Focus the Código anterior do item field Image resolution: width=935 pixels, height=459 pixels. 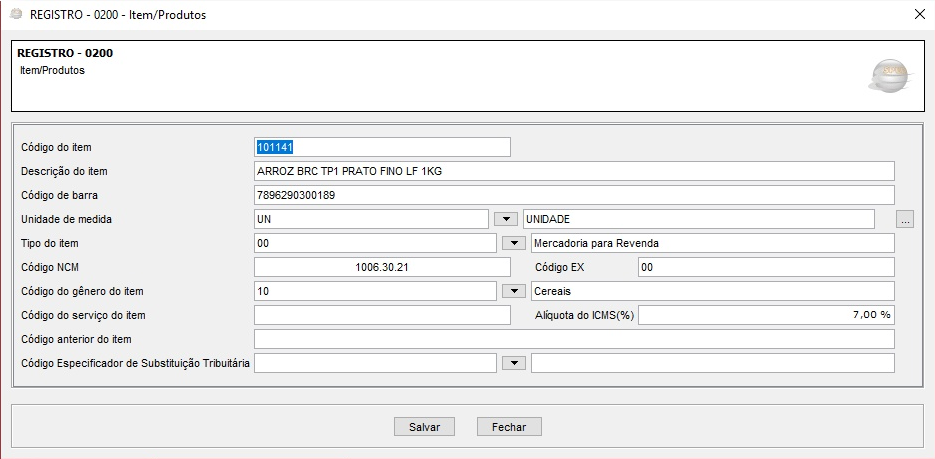(574, 339)
